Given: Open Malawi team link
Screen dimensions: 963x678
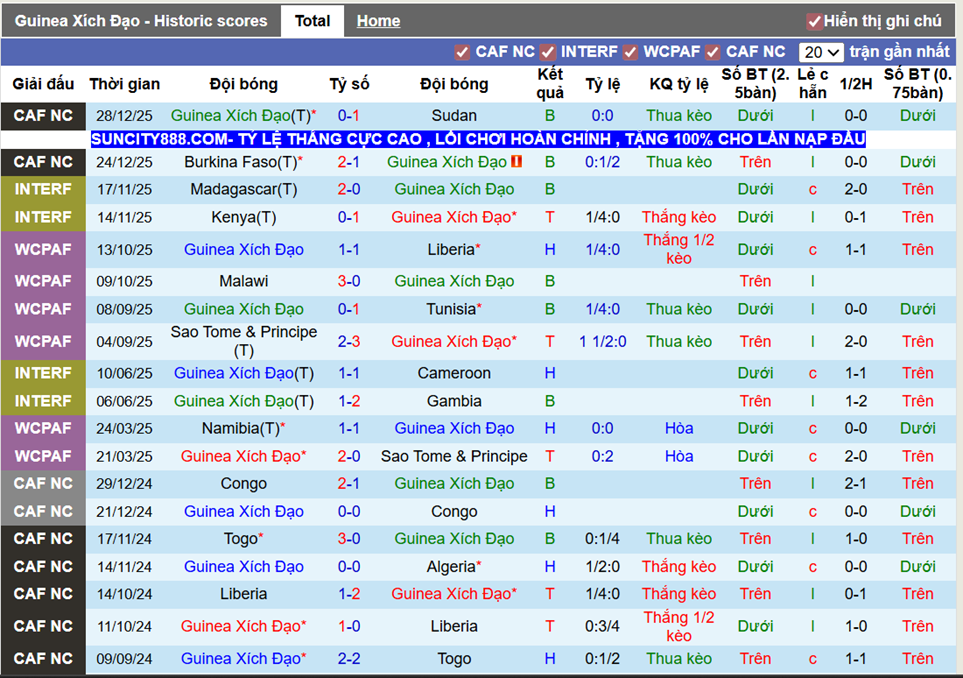Looking at the screenshot, I should 244,281.
